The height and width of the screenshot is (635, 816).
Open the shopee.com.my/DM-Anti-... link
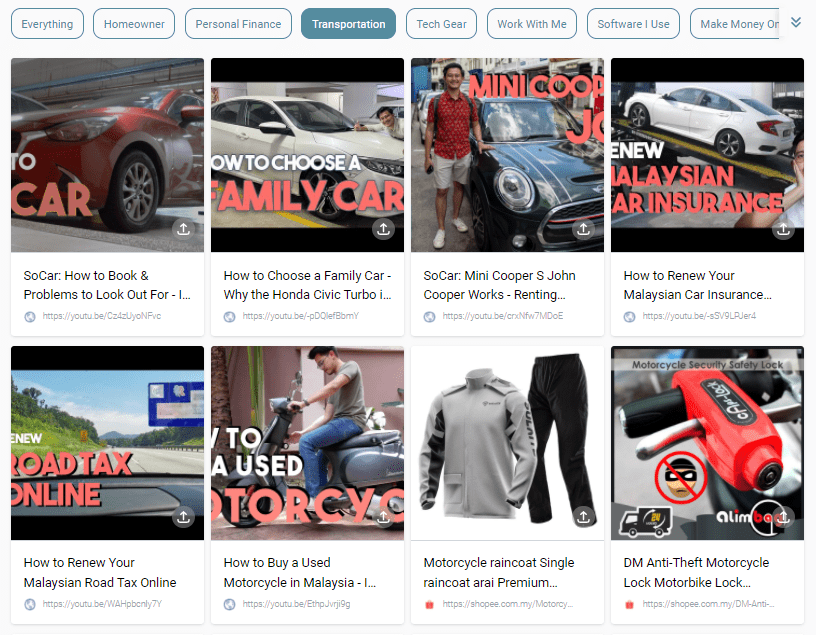click(708, 604)
